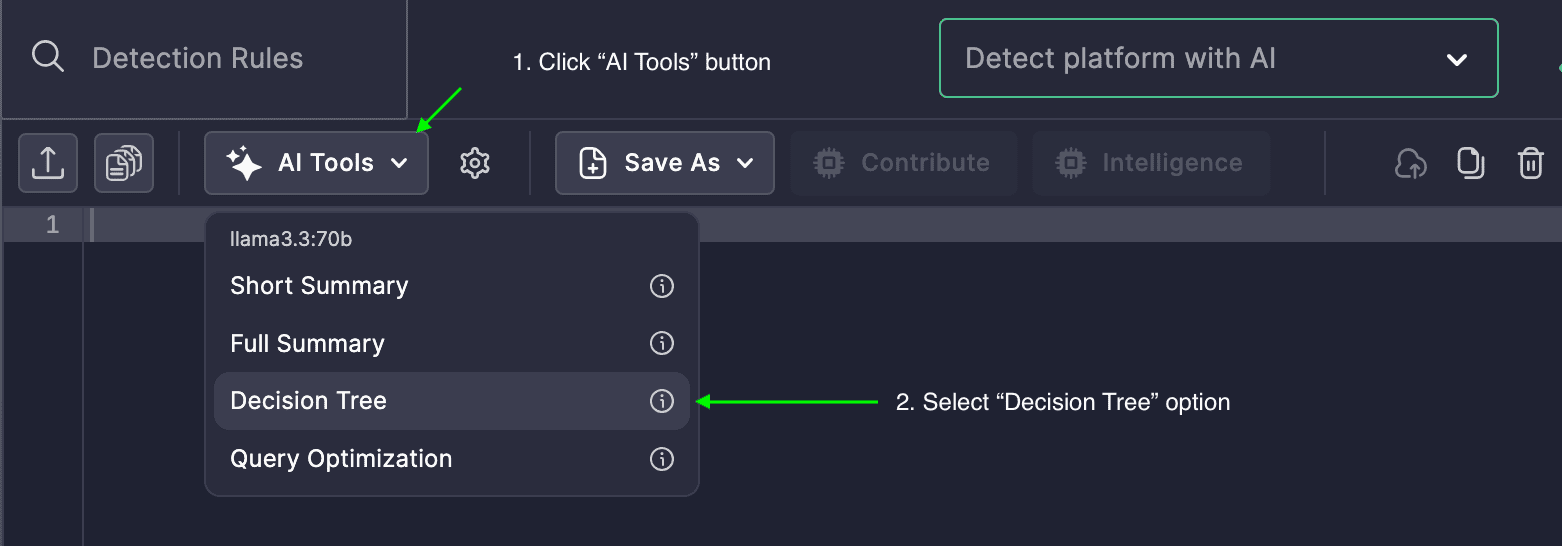Pick Query Optimization from the menu
1562x546 pixels.
[341, 459]
